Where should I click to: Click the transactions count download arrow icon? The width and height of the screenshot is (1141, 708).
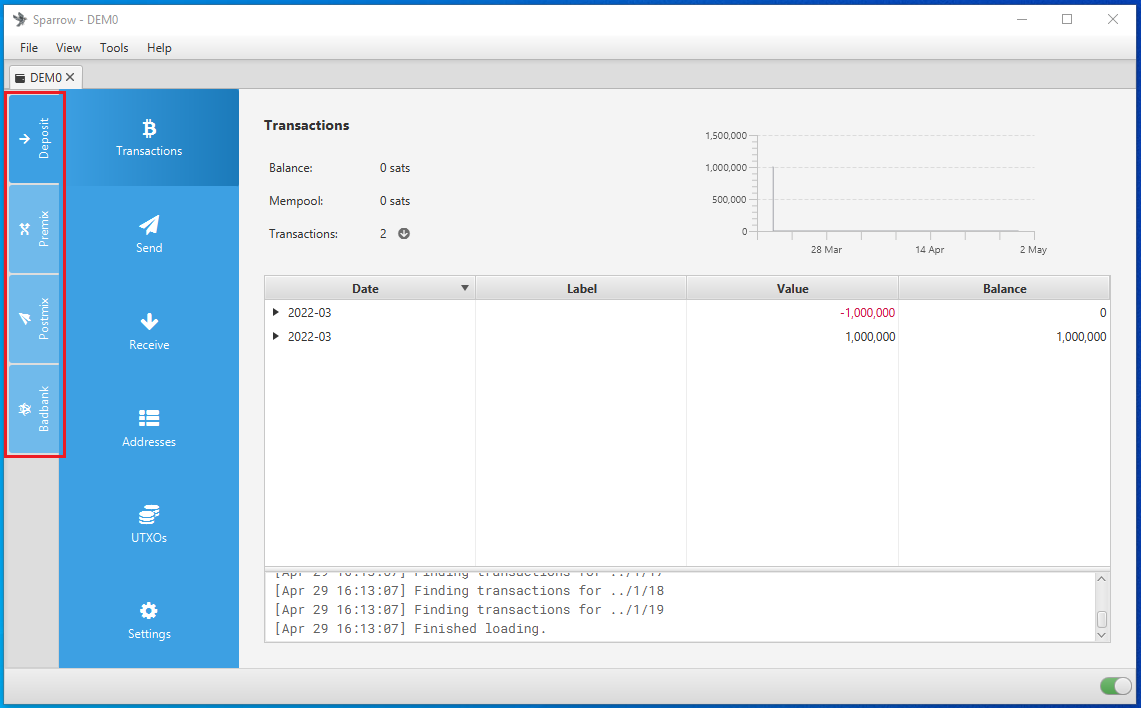404,234
